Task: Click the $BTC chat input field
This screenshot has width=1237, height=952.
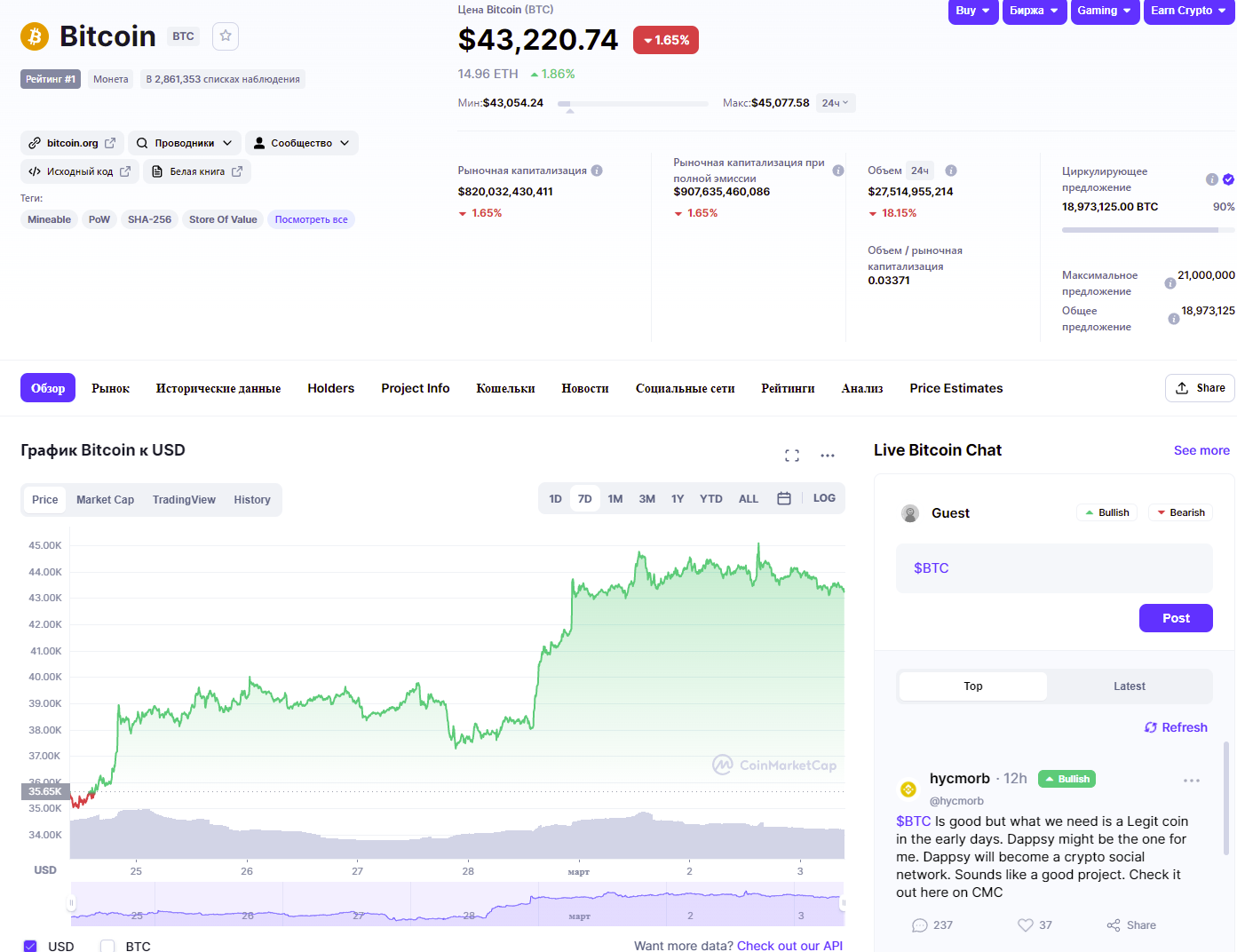Action: pyautogui.click(x=1054, y=568)
